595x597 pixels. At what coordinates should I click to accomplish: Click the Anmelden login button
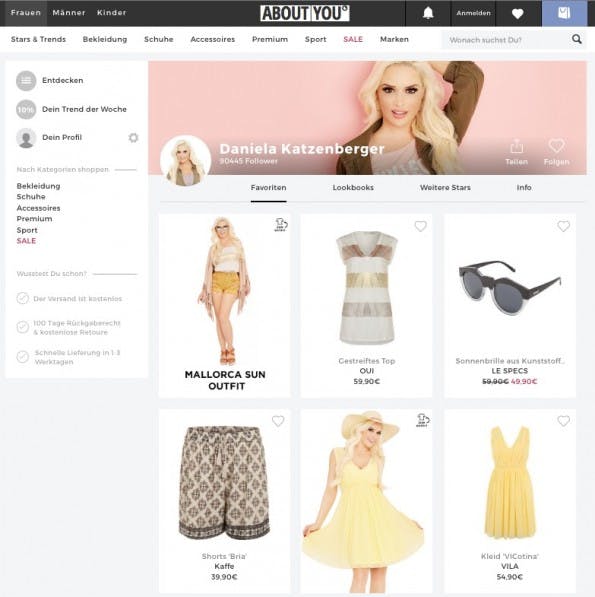tap(474, 13)
